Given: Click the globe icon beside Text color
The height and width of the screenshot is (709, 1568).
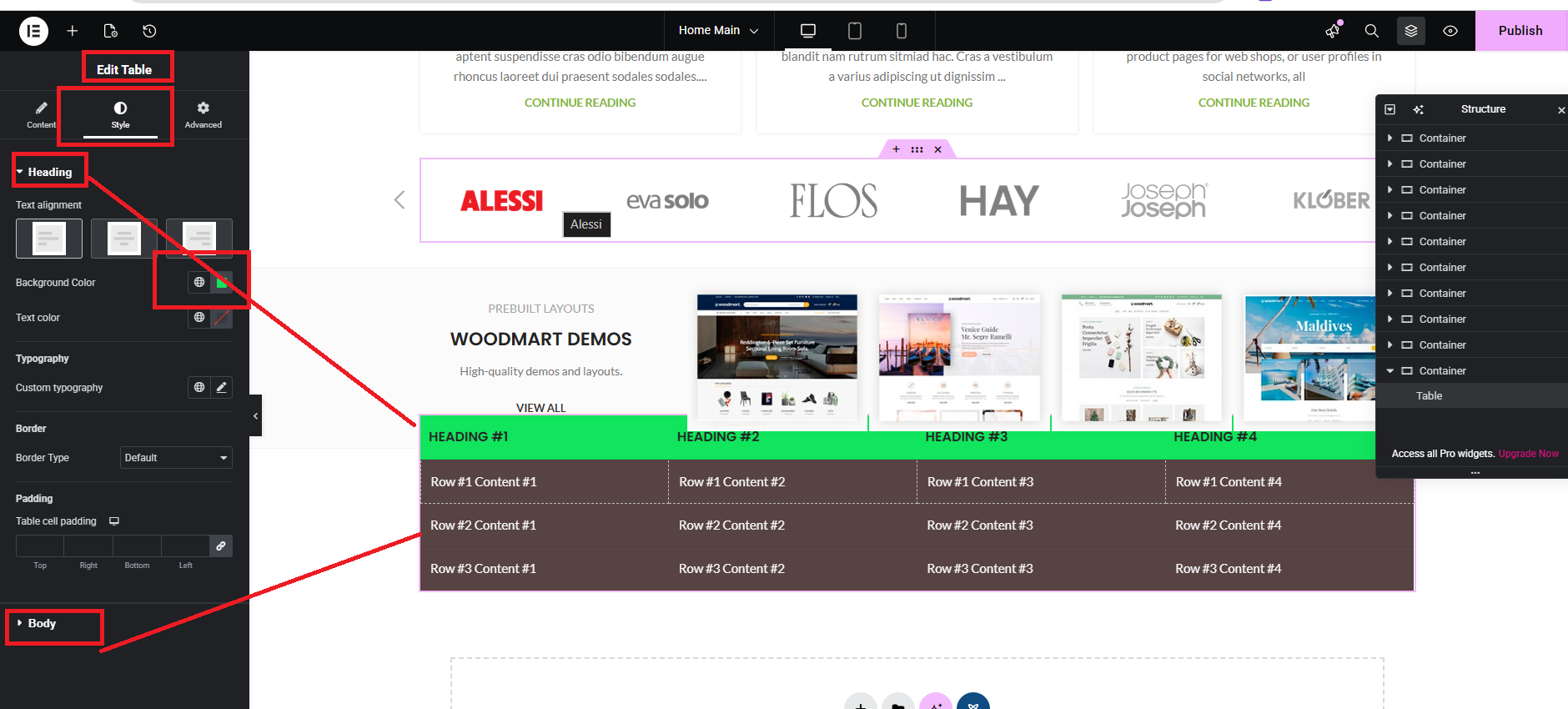Looking at the screenshot, I should pos(199,317).
